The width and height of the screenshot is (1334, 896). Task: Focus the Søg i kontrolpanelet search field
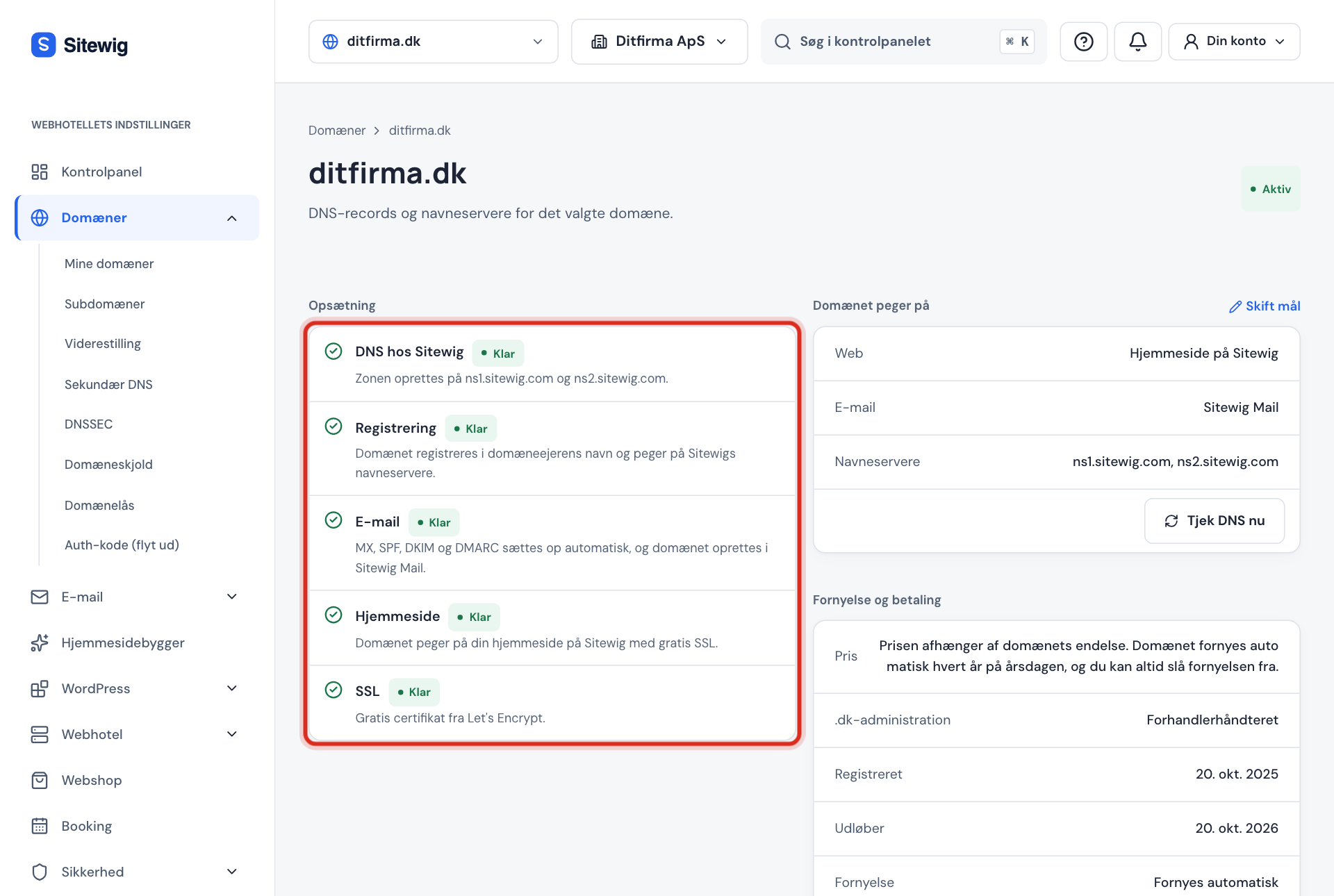903,42
